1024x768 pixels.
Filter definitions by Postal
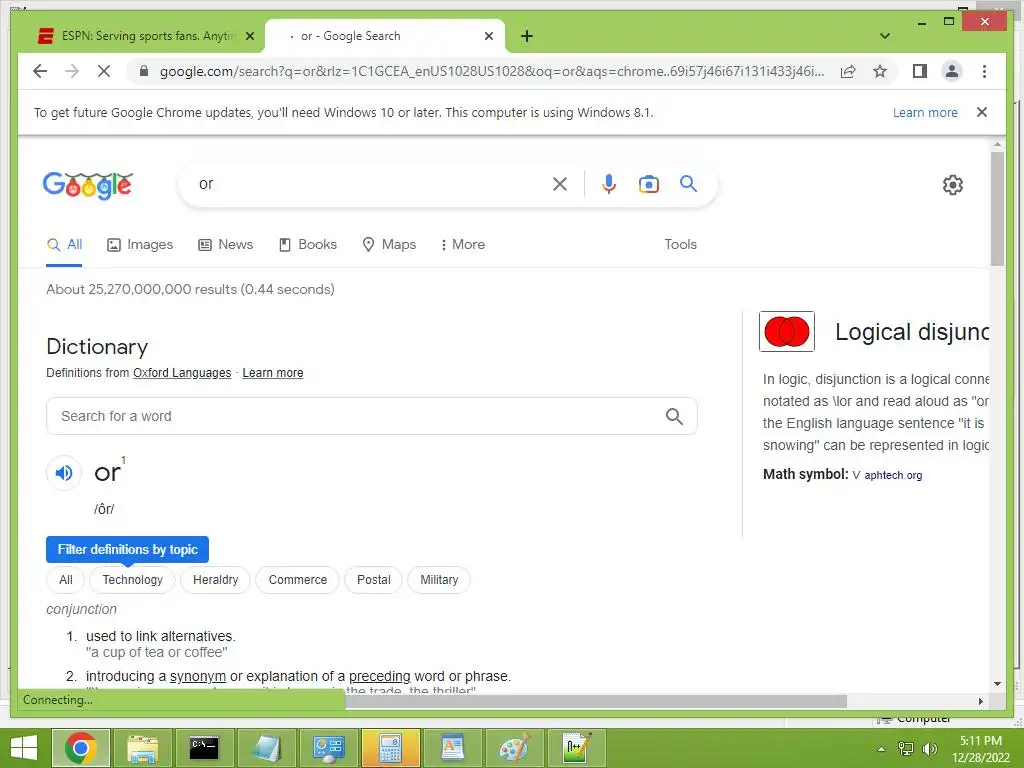pos(374,580)
